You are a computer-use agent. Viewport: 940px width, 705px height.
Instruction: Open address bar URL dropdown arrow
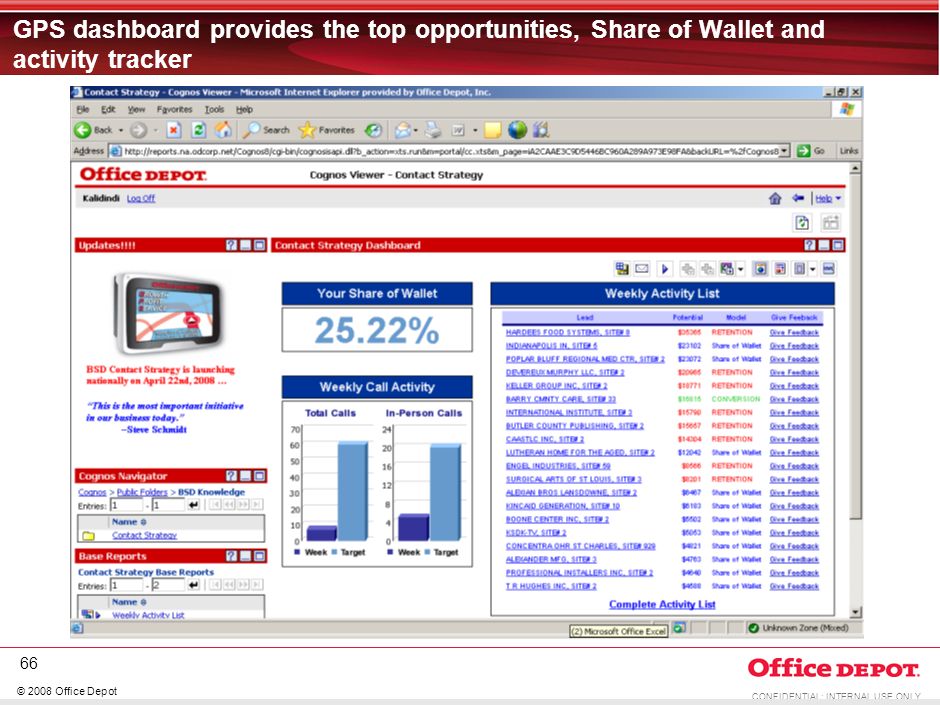tap(785, 150)
